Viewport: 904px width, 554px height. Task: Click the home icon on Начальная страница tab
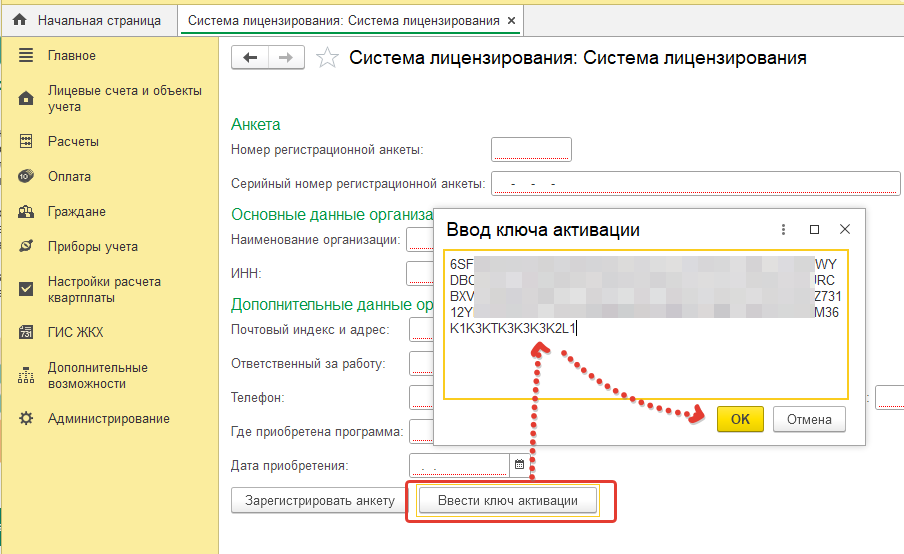(19, 20)
